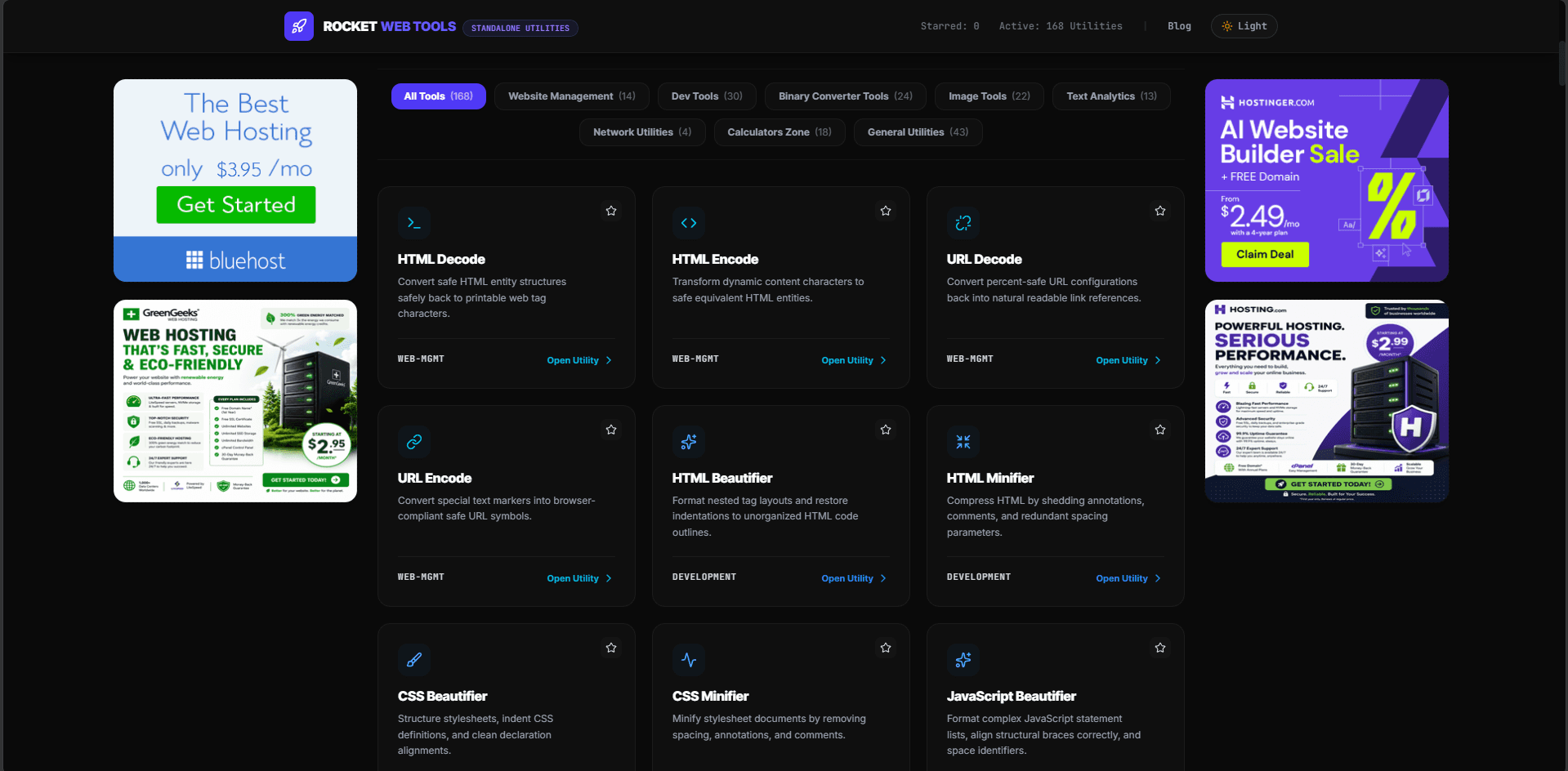Image resolution: width=1568 pixels, height=771 pixels.
Task: Click the CSS Minifier pulse icon
Action: click(x=689, y=660)
